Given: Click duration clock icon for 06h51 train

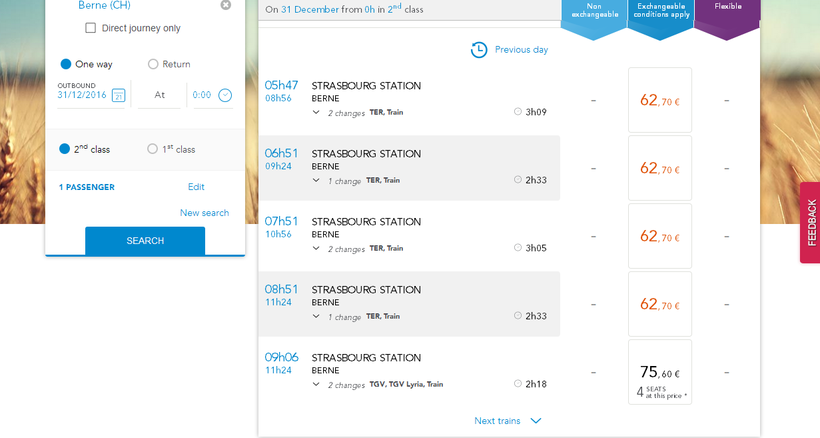Looking at the screenshot, I should [517, 180].
